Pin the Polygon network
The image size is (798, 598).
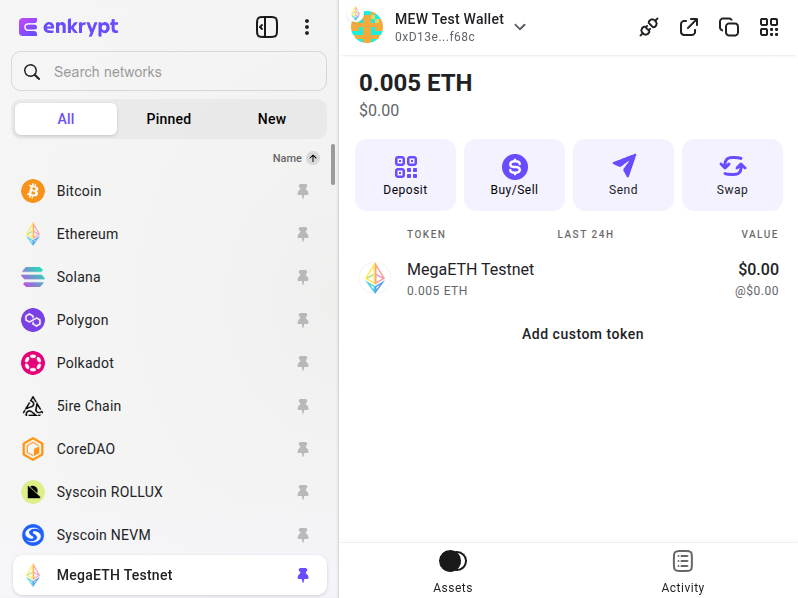tap(303, 320)
